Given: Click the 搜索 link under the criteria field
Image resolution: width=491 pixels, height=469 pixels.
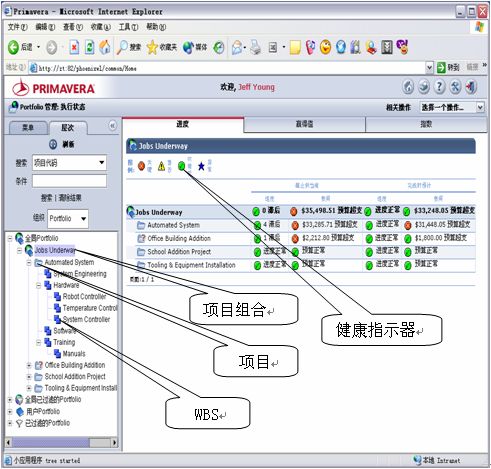Looking at the screenshot, I should tap(46, 198).
